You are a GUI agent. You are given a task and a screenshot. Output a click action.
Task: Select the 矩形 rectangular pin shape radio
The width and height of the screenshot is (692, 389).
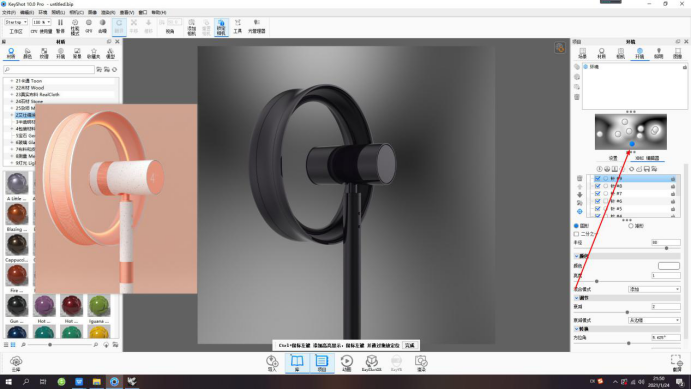(631, 226)
